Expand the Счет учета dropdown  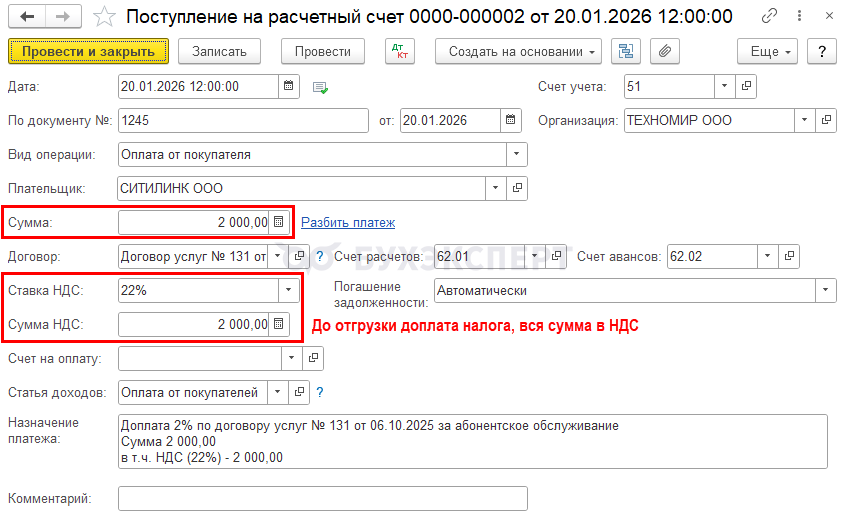click(725, 86)
